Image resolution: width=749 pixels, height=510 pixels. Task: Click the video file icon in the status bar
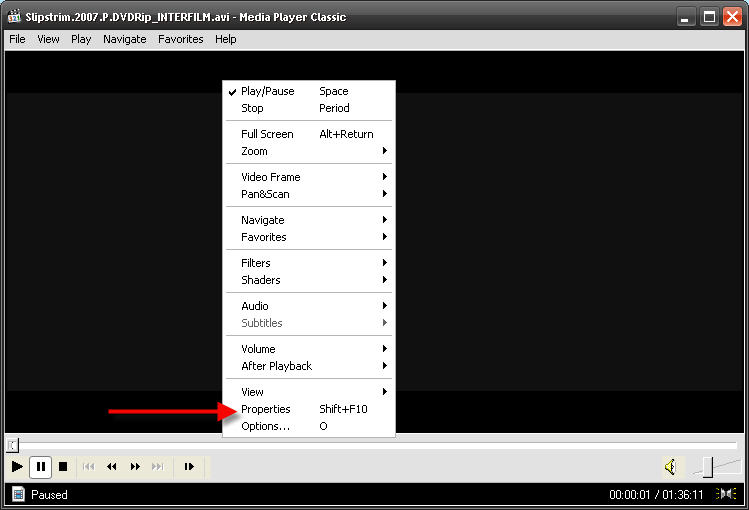point(18,494)
